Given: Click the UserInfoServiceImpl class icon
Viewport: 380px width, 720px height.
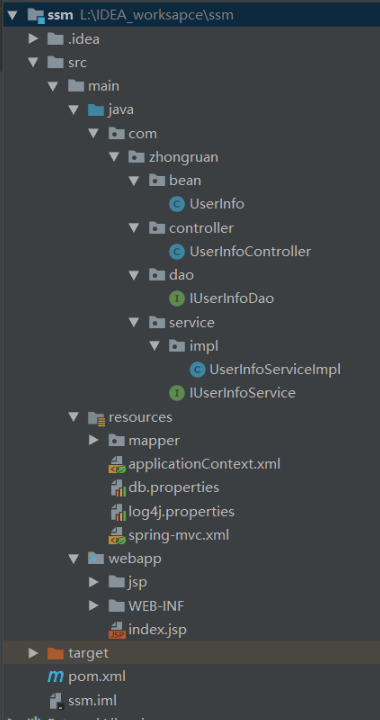Looking at the screenshot, I should 197,369.
